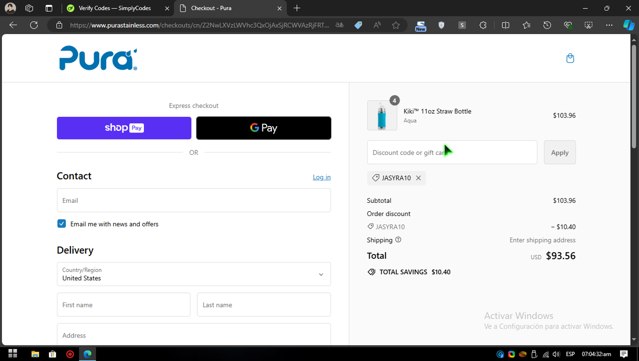Image resolution: width=639 pixels, height=361 pixels.
Task: Click the total $93.56 amount
Action: (560, 256)
